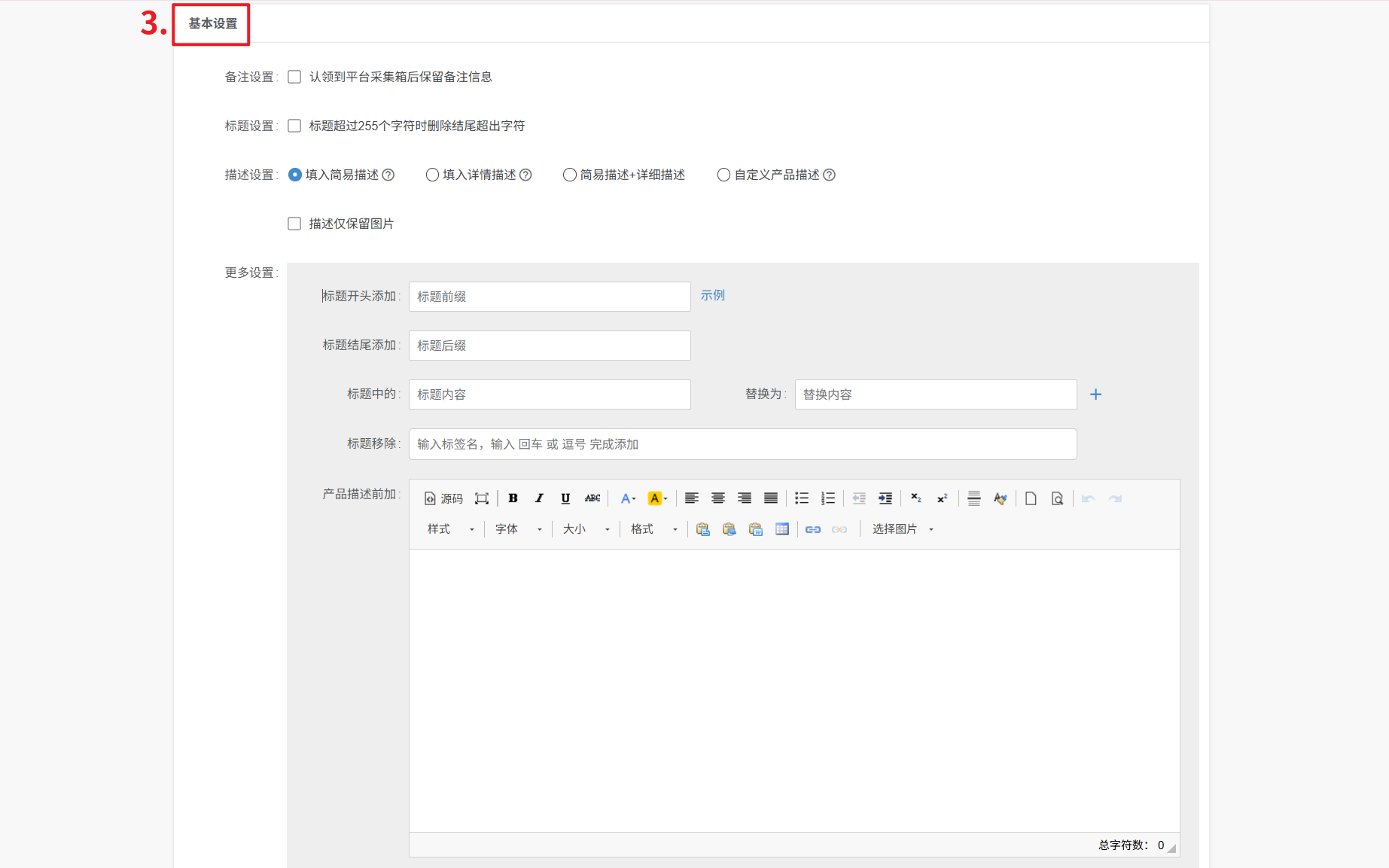The width and height of the screenshot is (1389, 868).
Task: Select the 填入详情描述 radio option
Action: (x=432, y=175)
